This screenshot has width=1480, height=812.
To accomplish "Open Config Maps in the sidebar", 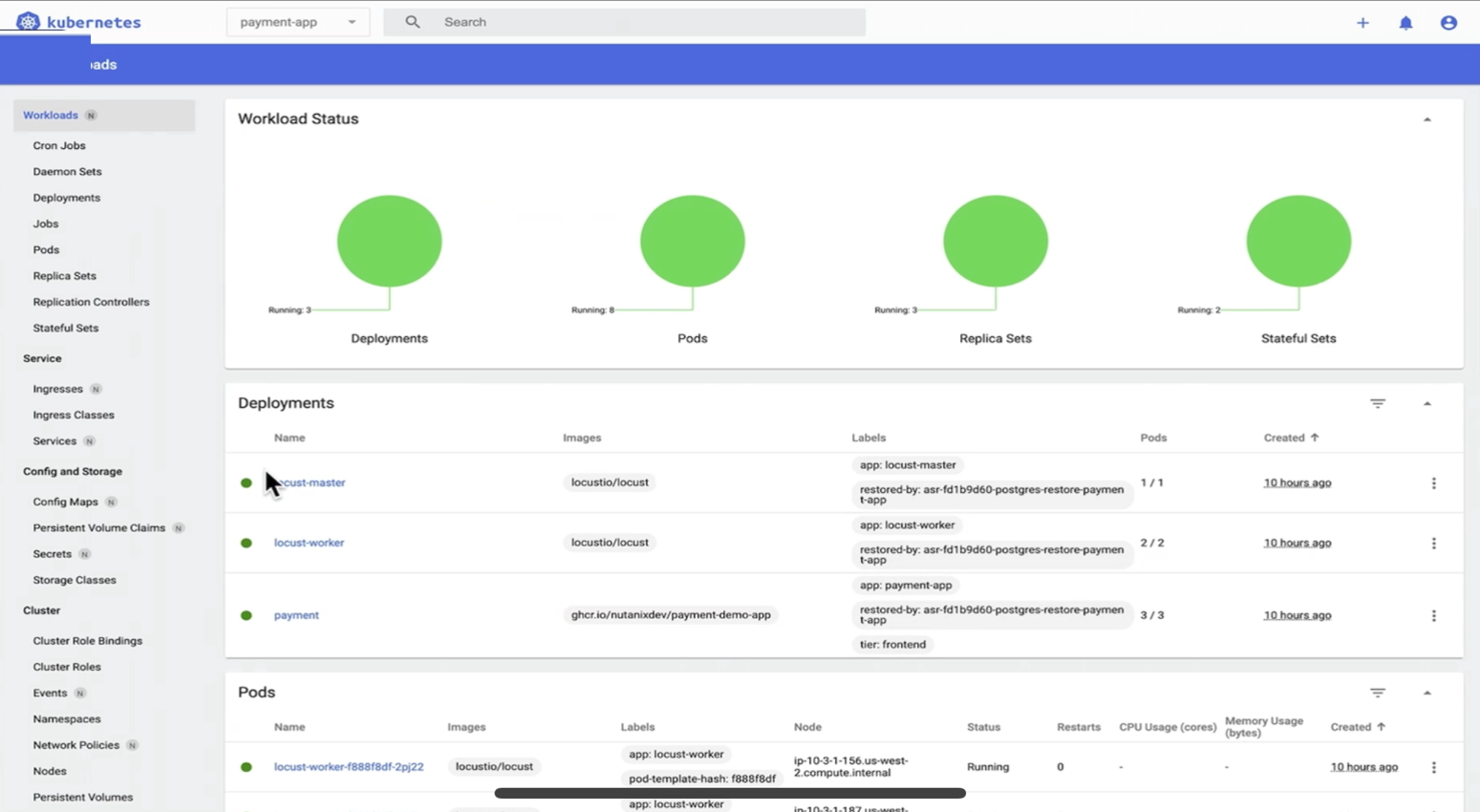I will pos(65,502).
